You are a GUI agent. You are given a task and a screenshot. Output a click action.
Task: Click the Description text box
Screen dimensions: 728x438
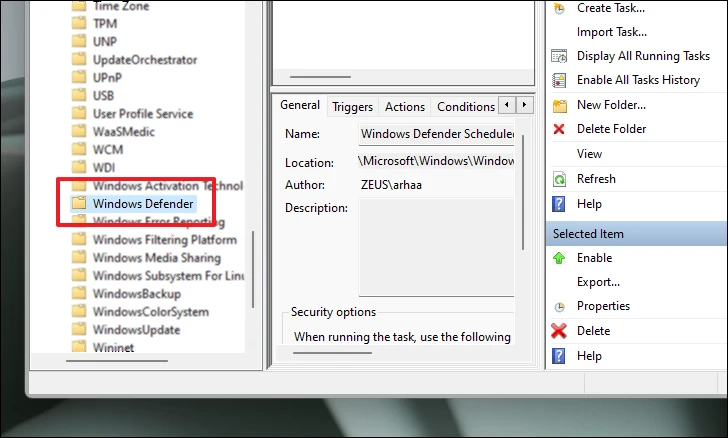pos(437,247)
